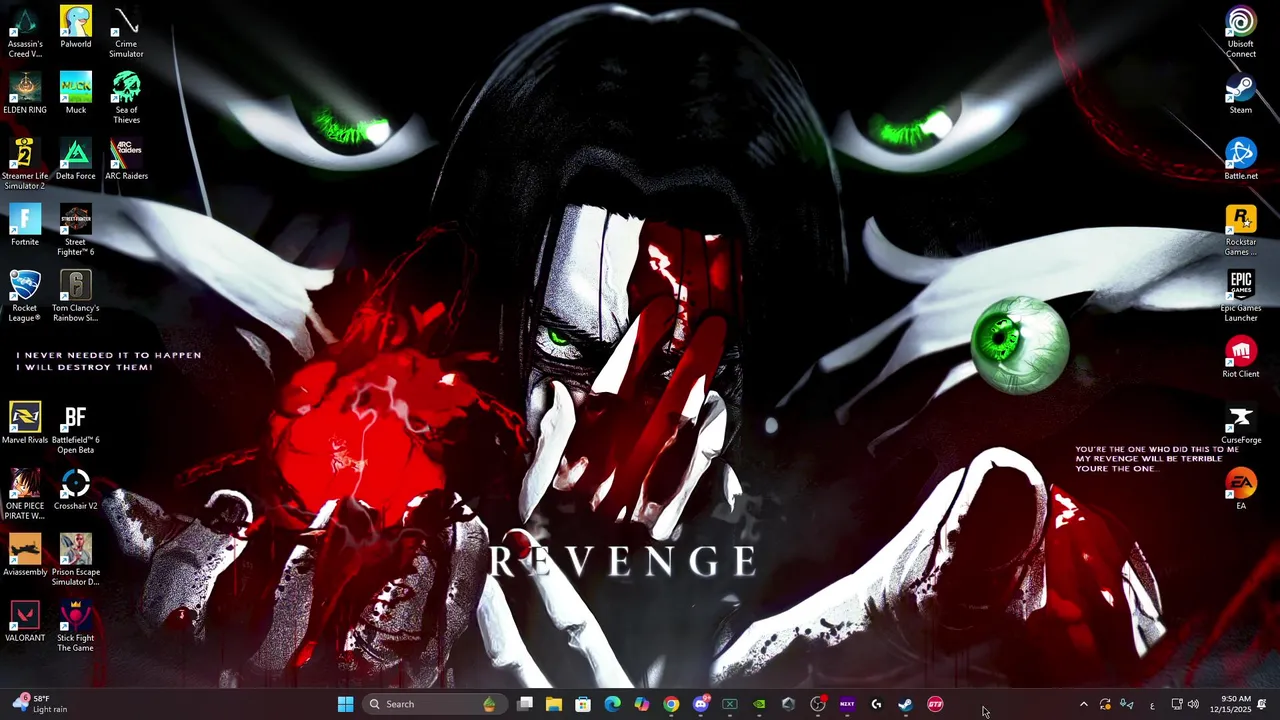Open NZXT CAM from the taskbar
This screenshot has height=720, width=1280.
coord(847,704)
